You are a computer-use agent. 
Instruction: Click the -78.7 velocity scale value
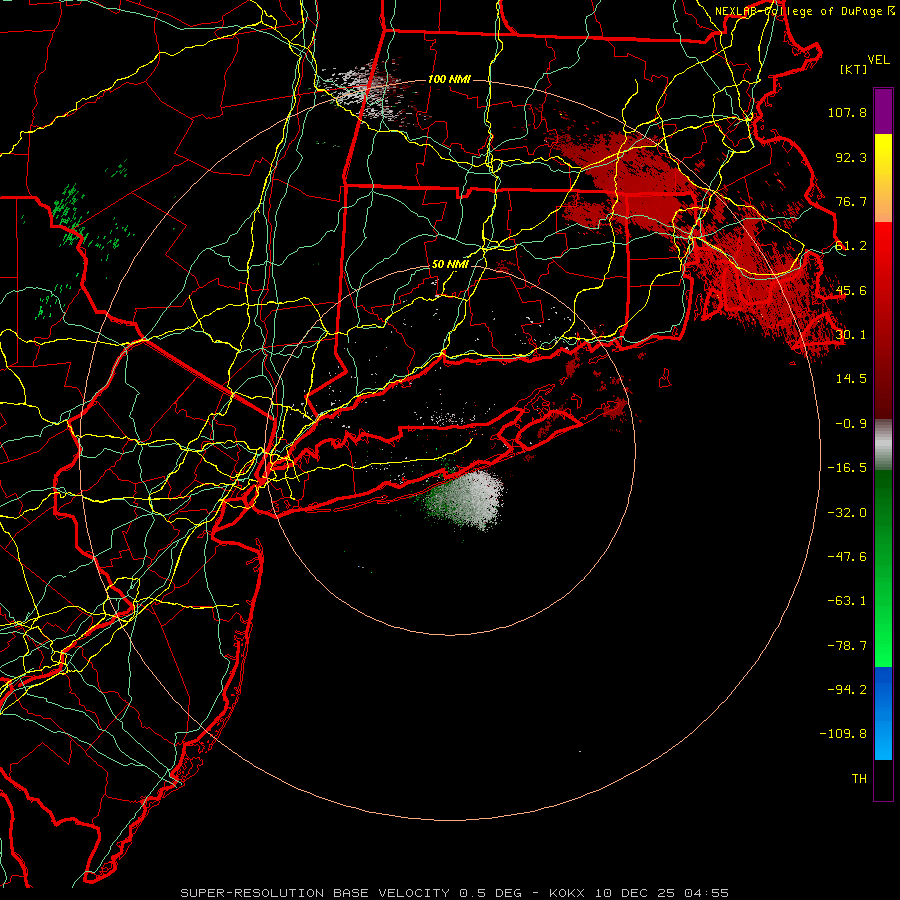[x=847, y=646]
